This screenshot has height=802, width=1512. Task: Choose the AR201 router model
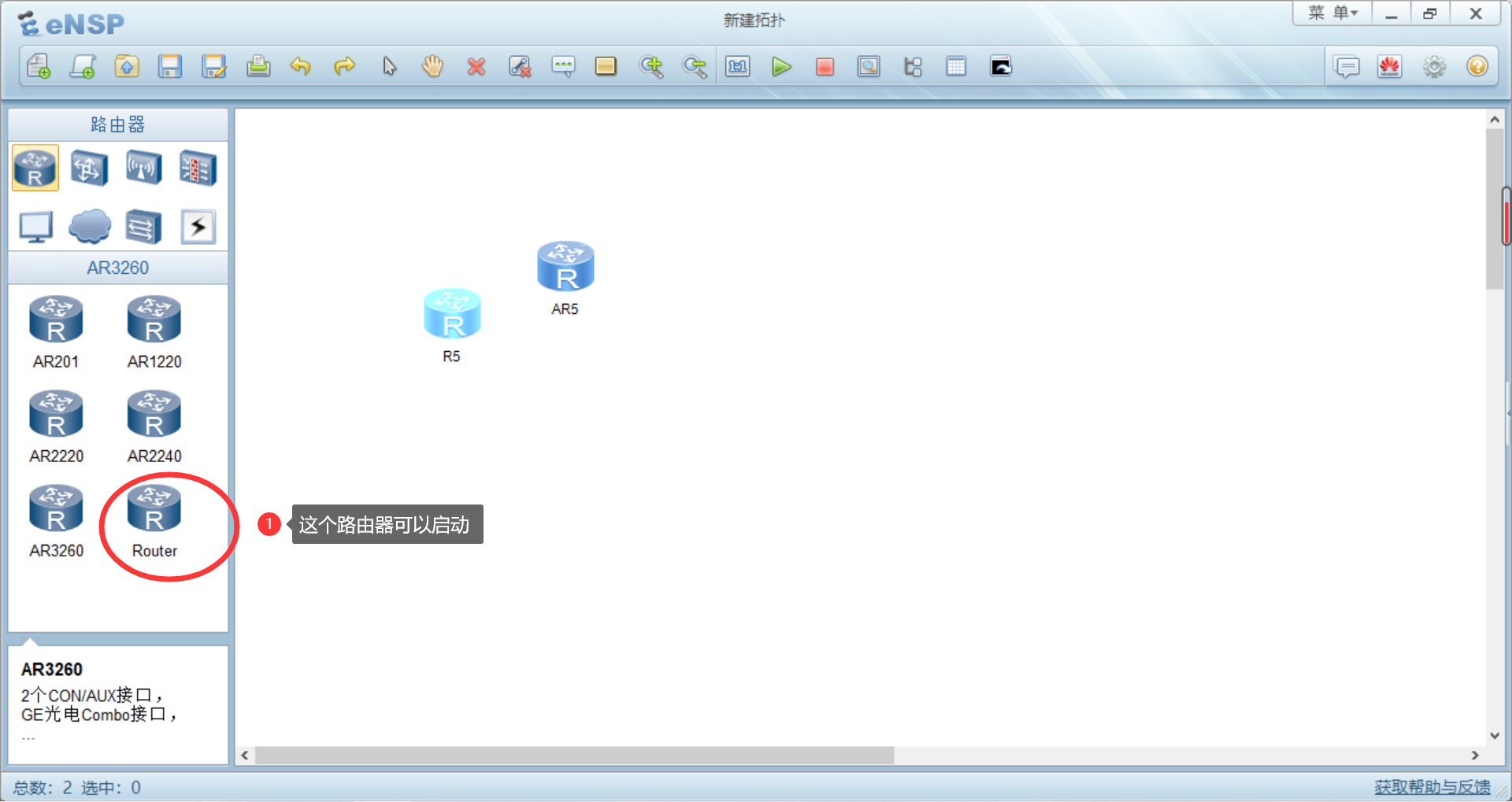point(56,332)
